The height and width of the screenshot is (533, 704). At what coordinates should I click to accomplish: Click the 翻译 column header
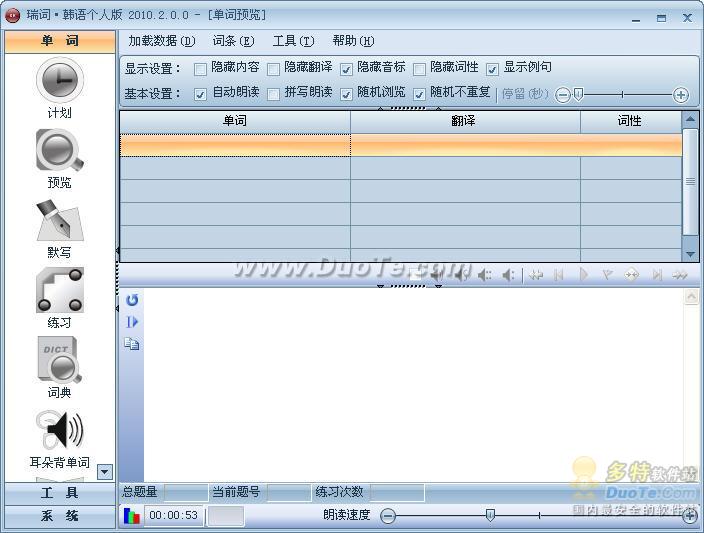pos(465,121)
